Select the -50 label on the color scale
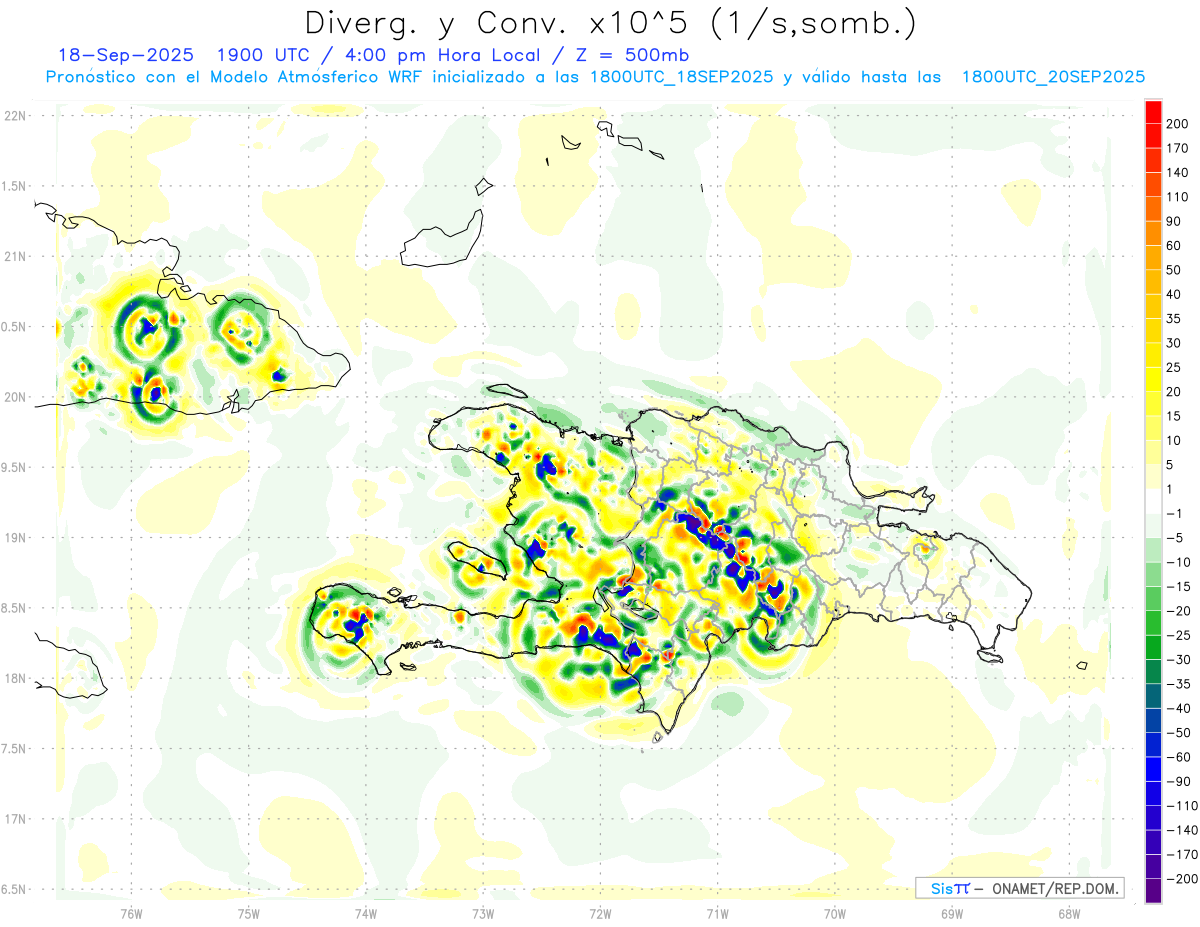 (x=1176, y=733)
